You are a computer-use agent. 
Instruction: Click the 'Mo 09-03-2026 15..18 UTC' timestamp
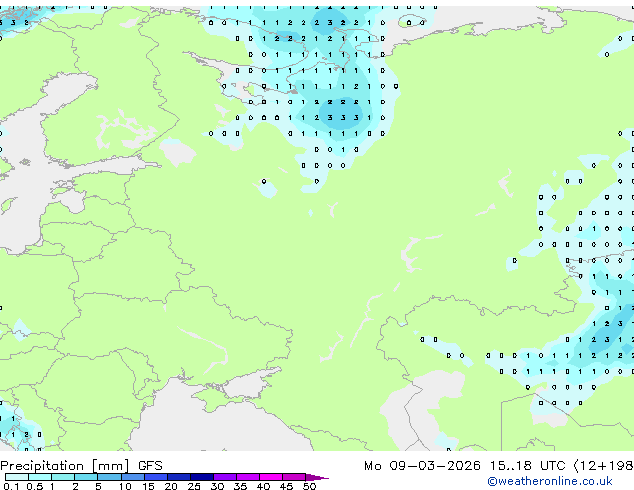(465, 466)
